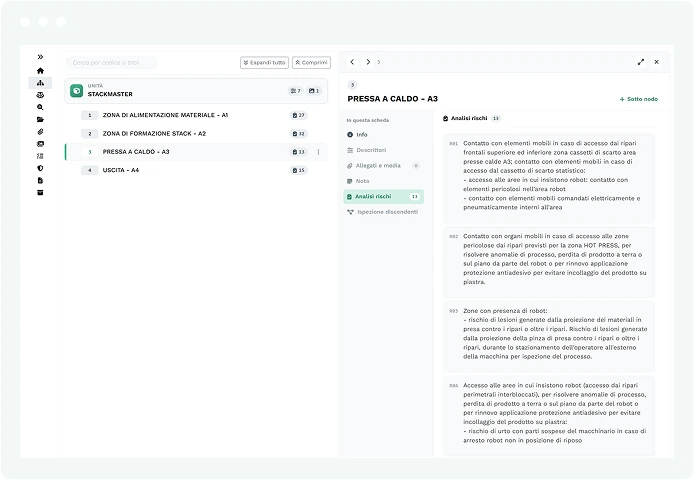Close the detail panel with X
Image resolution: width=694 pixels, height=480 pixels.
pyautogui.click(x=657, y=62)
